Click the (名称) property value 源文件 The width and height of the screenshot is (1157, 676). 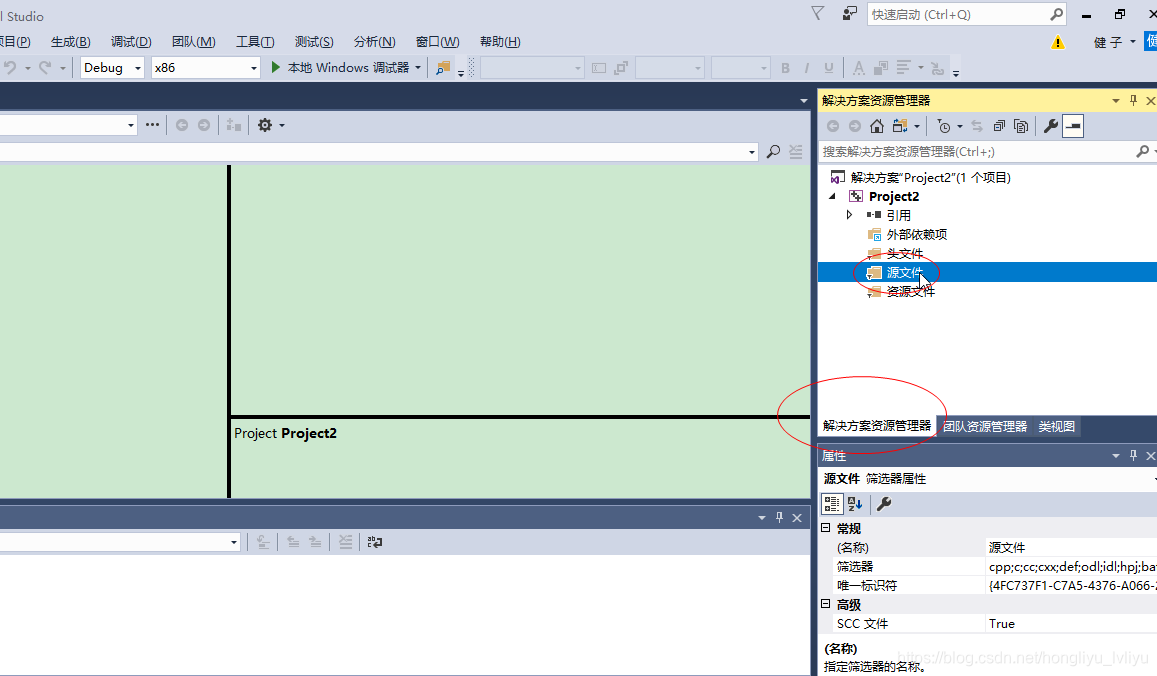coord(1071,547)
